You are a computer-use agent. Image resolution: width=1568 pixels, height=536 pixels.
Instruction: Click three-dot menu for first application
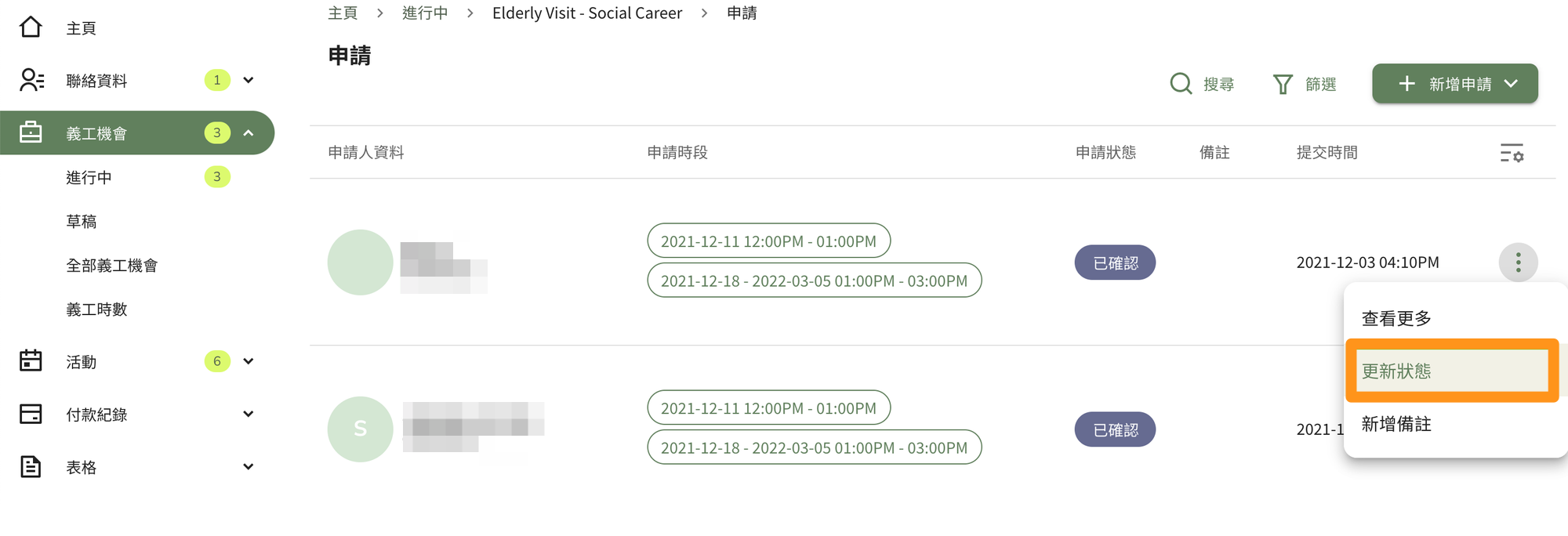coord(1518,263)
